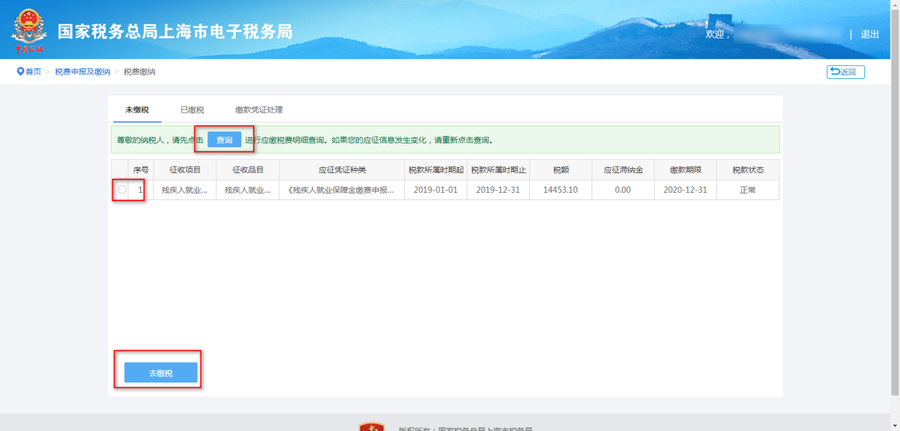Click the 去缴税 button
The height and width of the screenshot is (431, 900).
[160, 373]
